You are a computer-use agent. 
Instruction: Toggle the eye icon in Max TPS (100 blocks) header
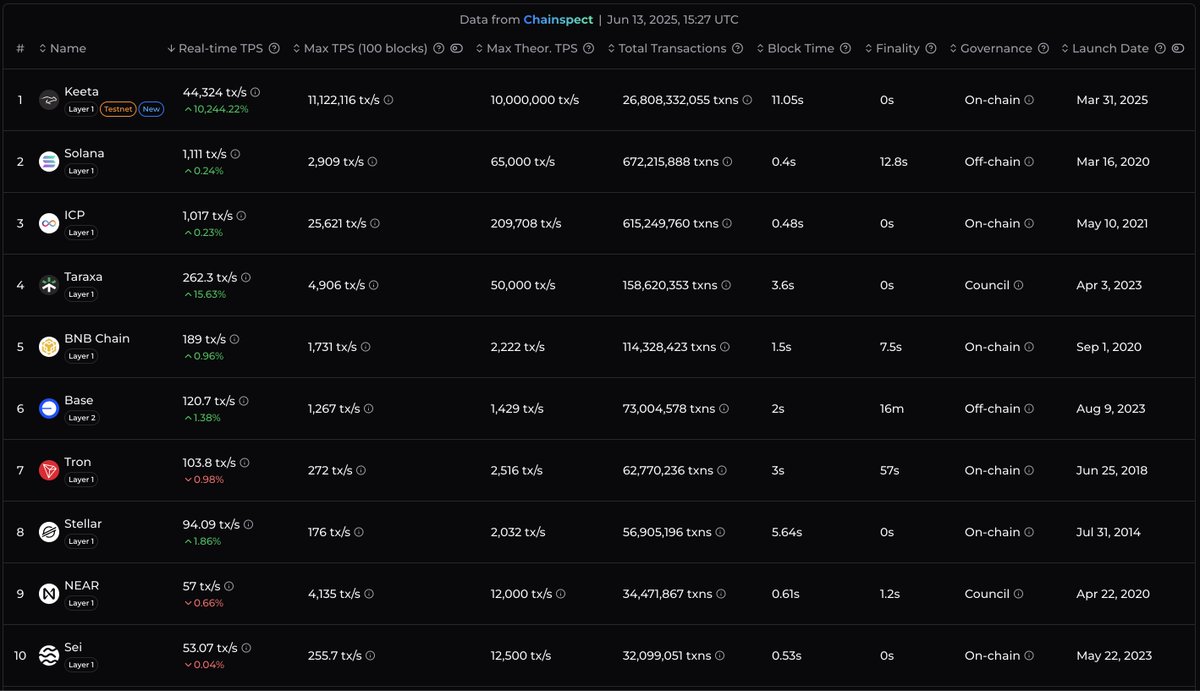click(456, 48)
